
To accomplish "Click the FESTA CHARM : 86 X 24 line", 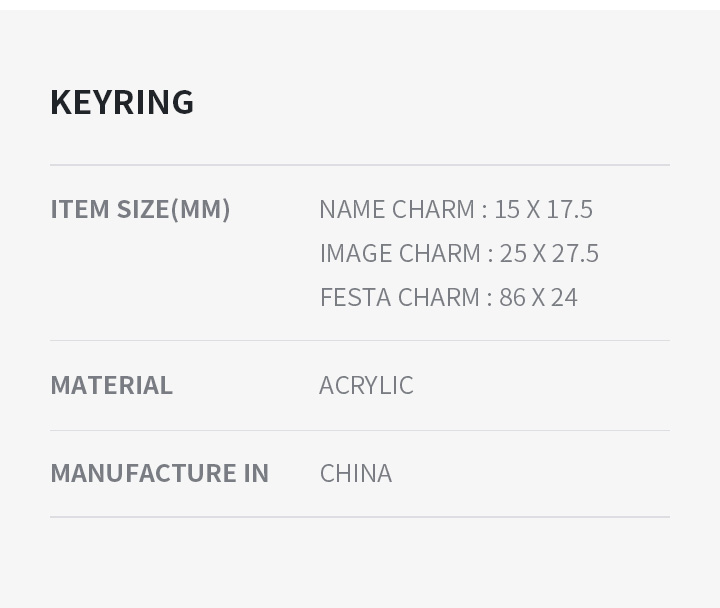I will tap(449, 297).
